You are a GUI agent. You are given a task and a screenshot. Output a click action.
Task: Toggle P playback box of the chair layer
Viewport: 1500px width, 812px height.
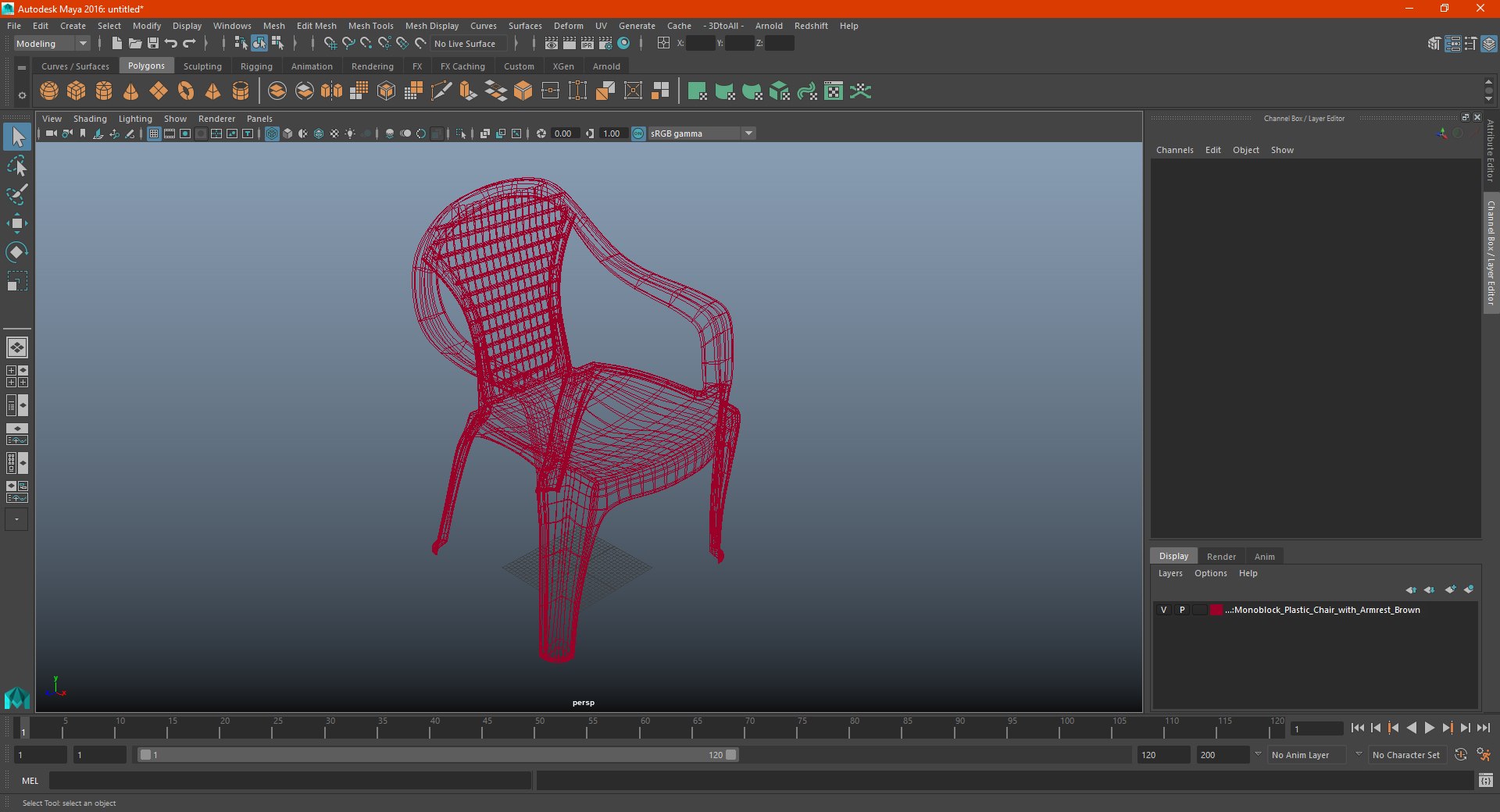tap(1182, 610)
